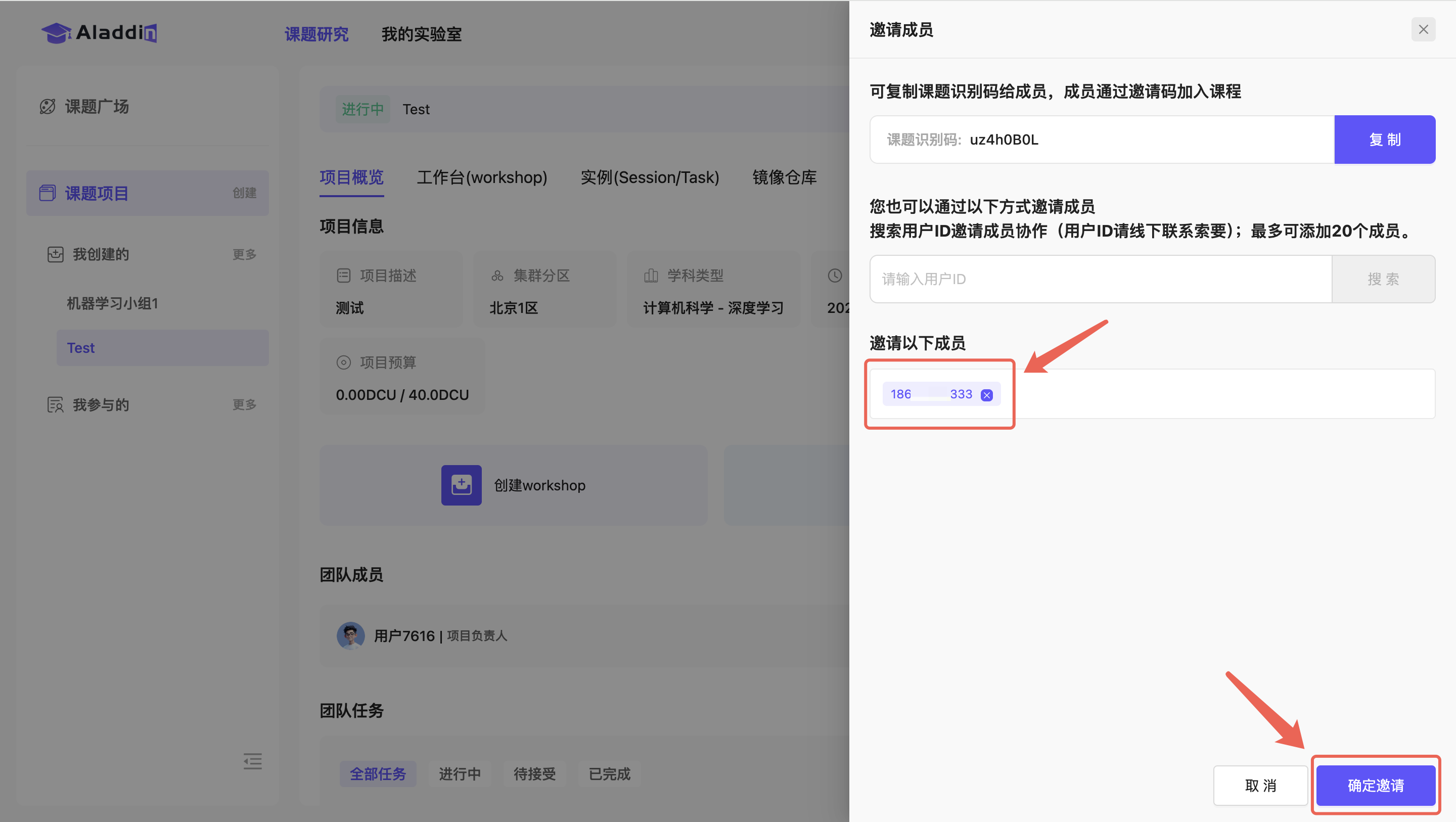The height and width of the screenshot is (822, 1456).
Task: Remove invited member tag 186…333
Action: pyautogui.click(x=986, y=395)
